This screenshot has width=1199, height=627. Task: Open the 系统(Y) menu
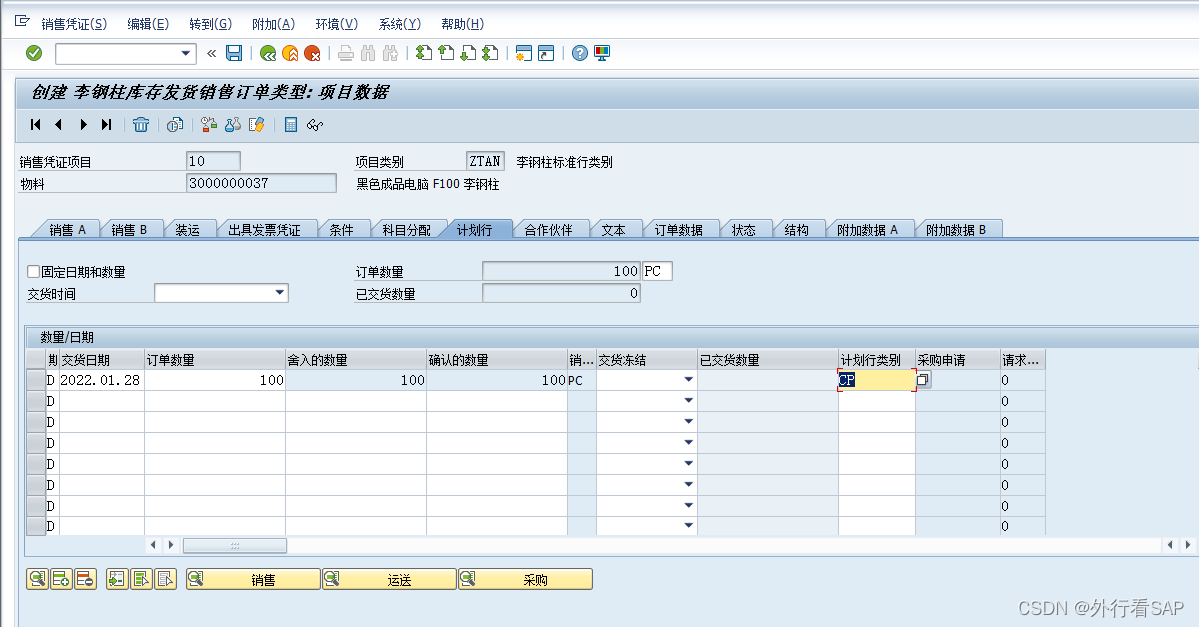tap(399, 24)
